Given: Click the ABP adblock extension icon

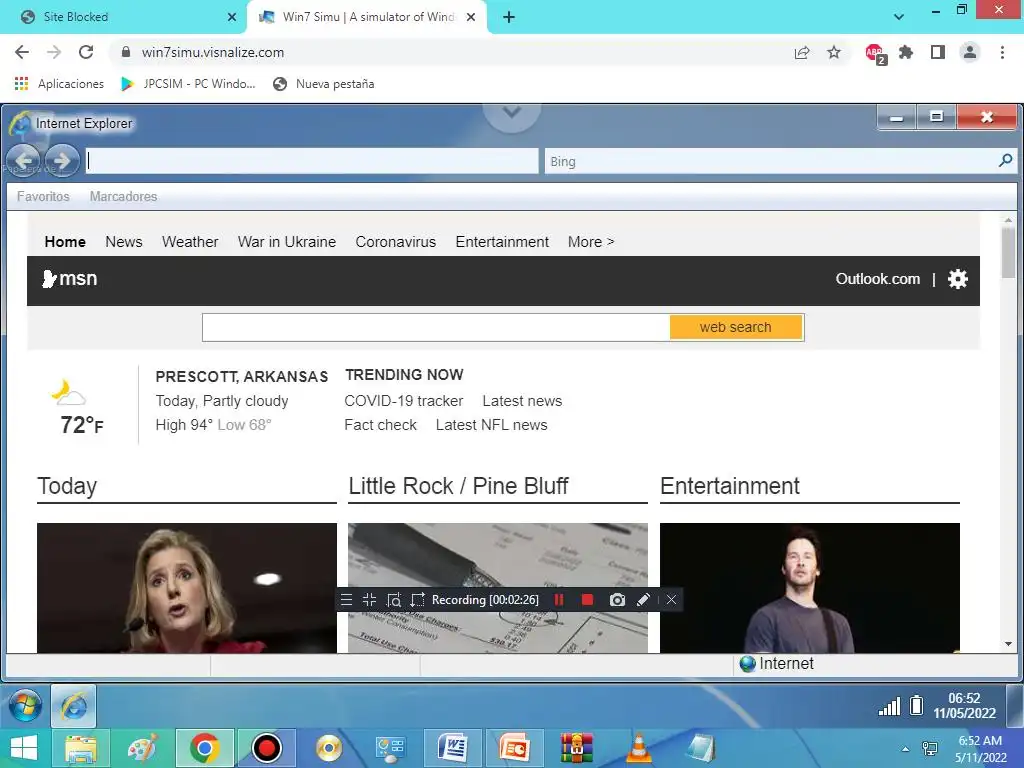Looking at the screenshot, I should tap(875, 54).
